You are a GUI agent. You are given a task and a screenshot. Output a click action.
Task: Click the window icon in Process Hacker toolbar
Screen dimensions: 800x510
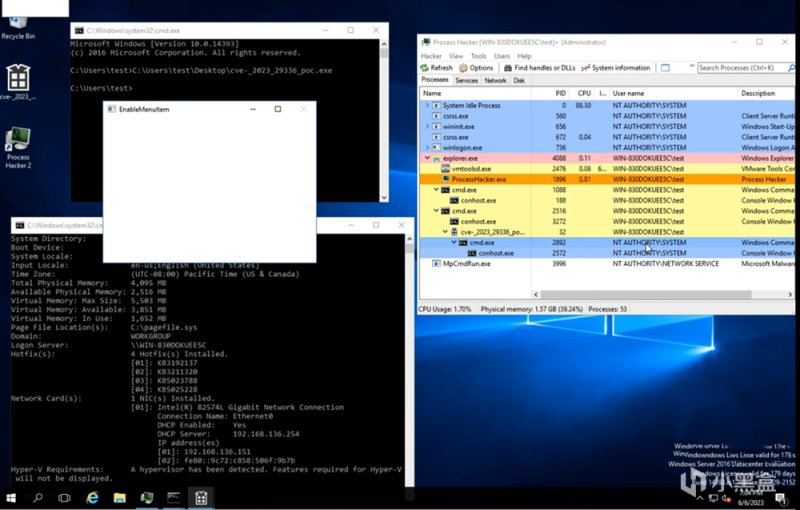click(665, 68)
